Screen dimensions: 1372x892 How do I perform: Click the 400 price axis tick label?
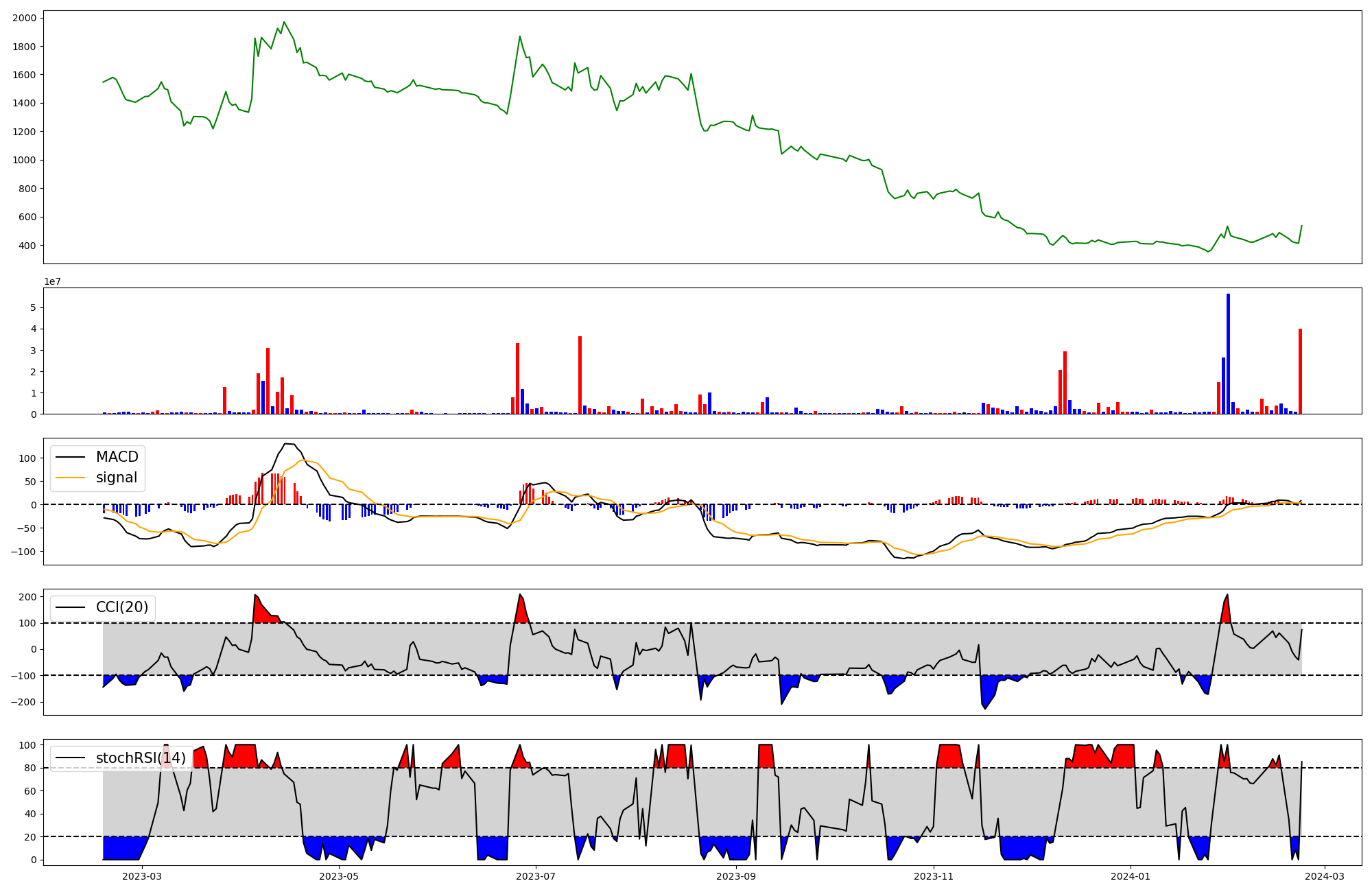click(27, 246)
